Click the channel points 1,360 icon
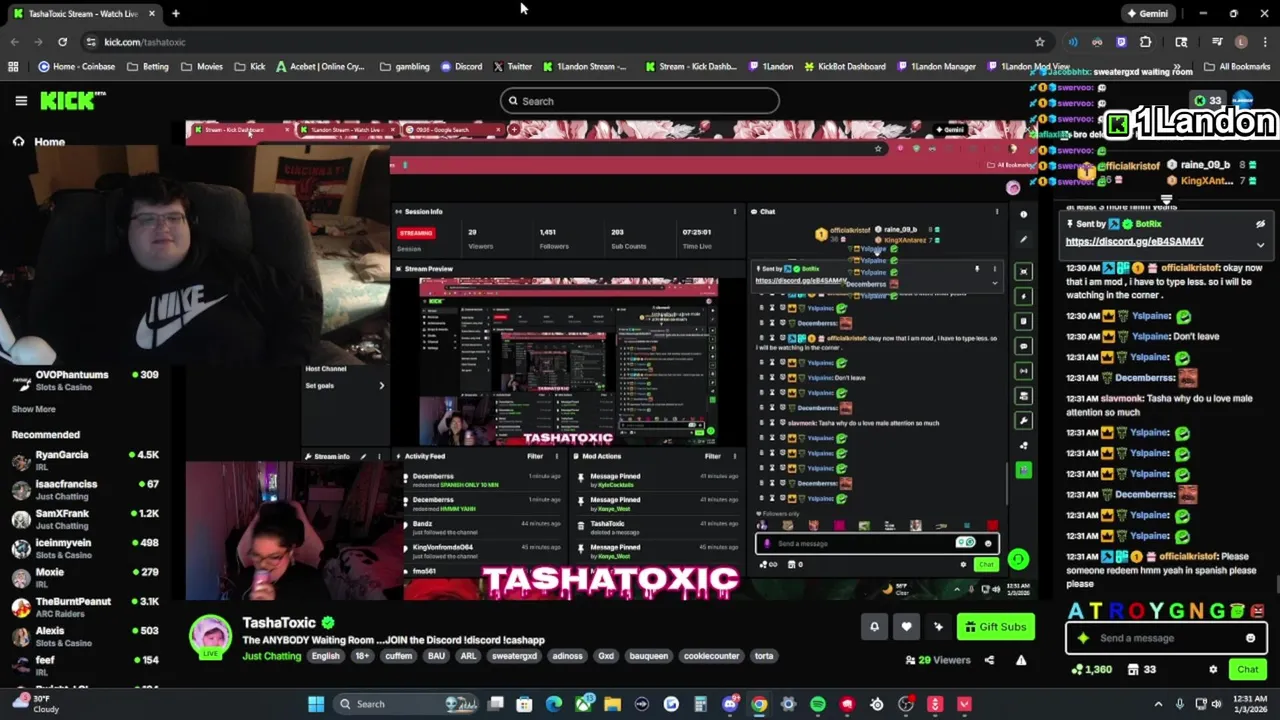1280x720 pixels. (x=1092, y=669)
